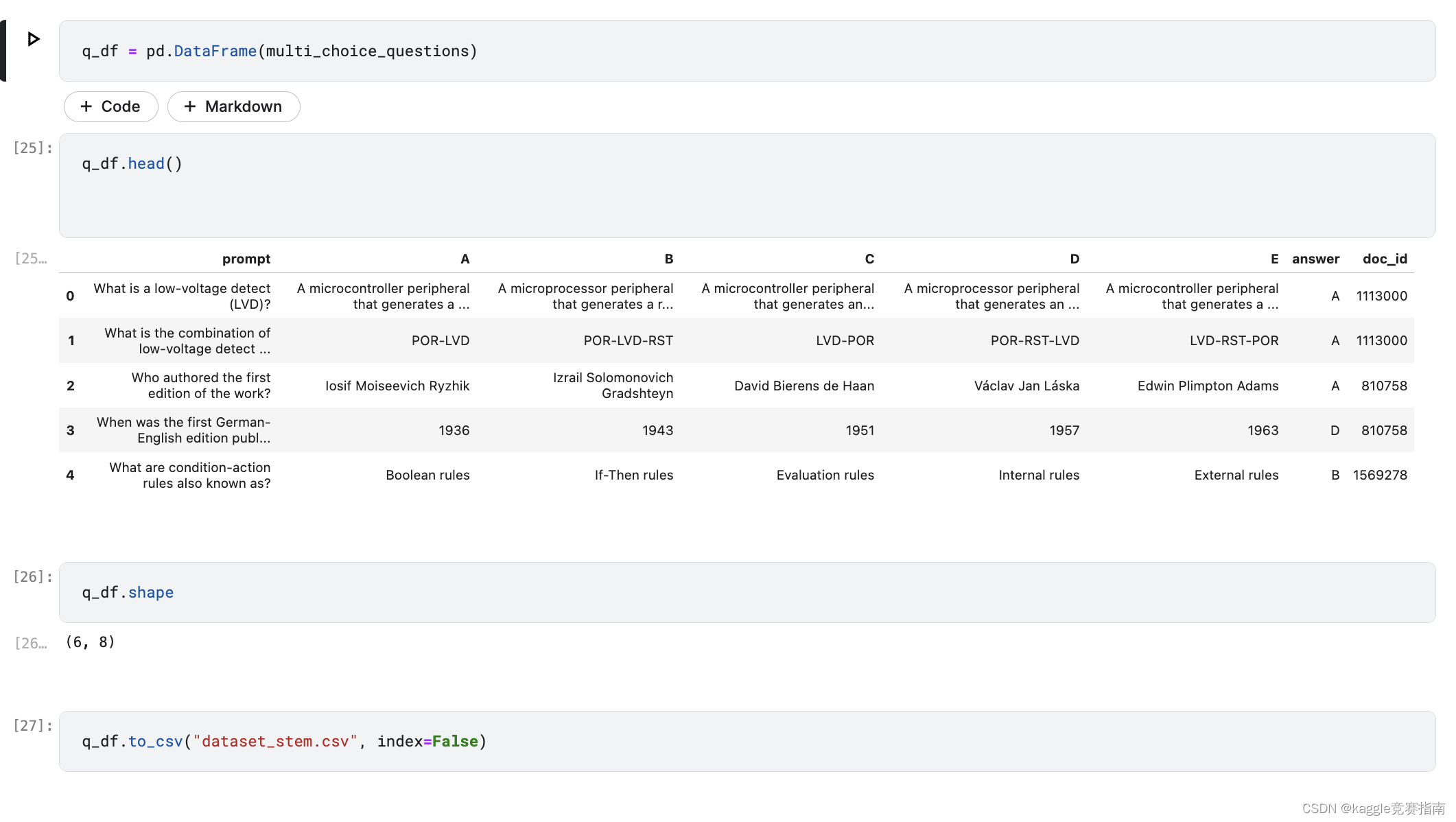Add a new Code cell

coord(111,106)
